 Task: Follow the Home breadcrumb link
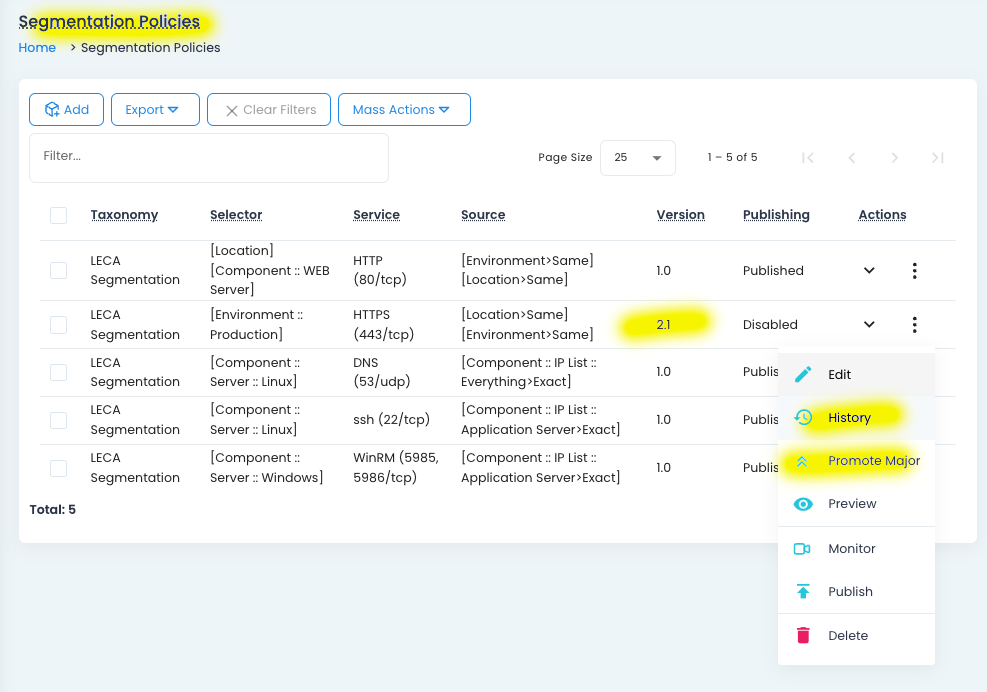coord(37,47)
